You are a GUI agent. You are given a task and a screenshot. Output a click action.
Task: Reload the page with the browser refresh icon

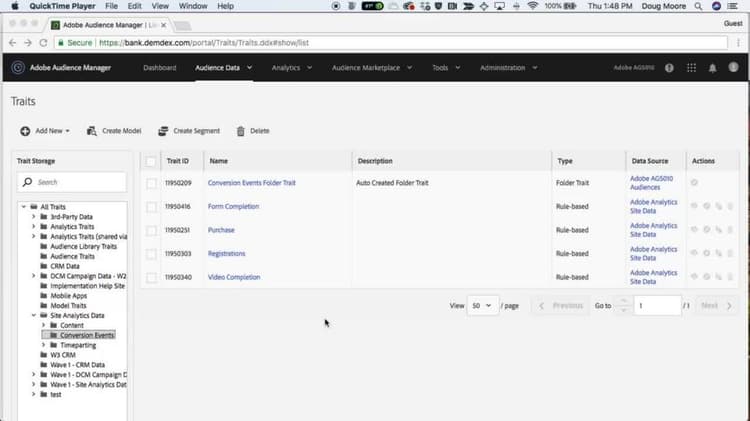pos(43,43)
